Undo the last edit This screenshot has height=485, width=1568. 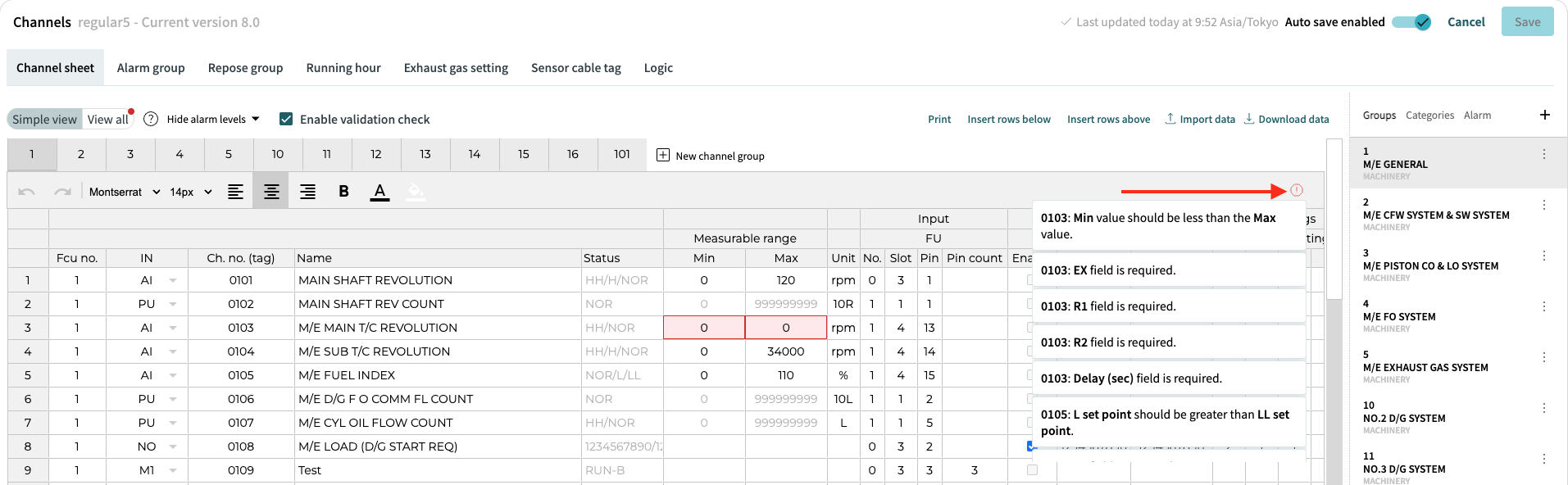coord(26,192)
